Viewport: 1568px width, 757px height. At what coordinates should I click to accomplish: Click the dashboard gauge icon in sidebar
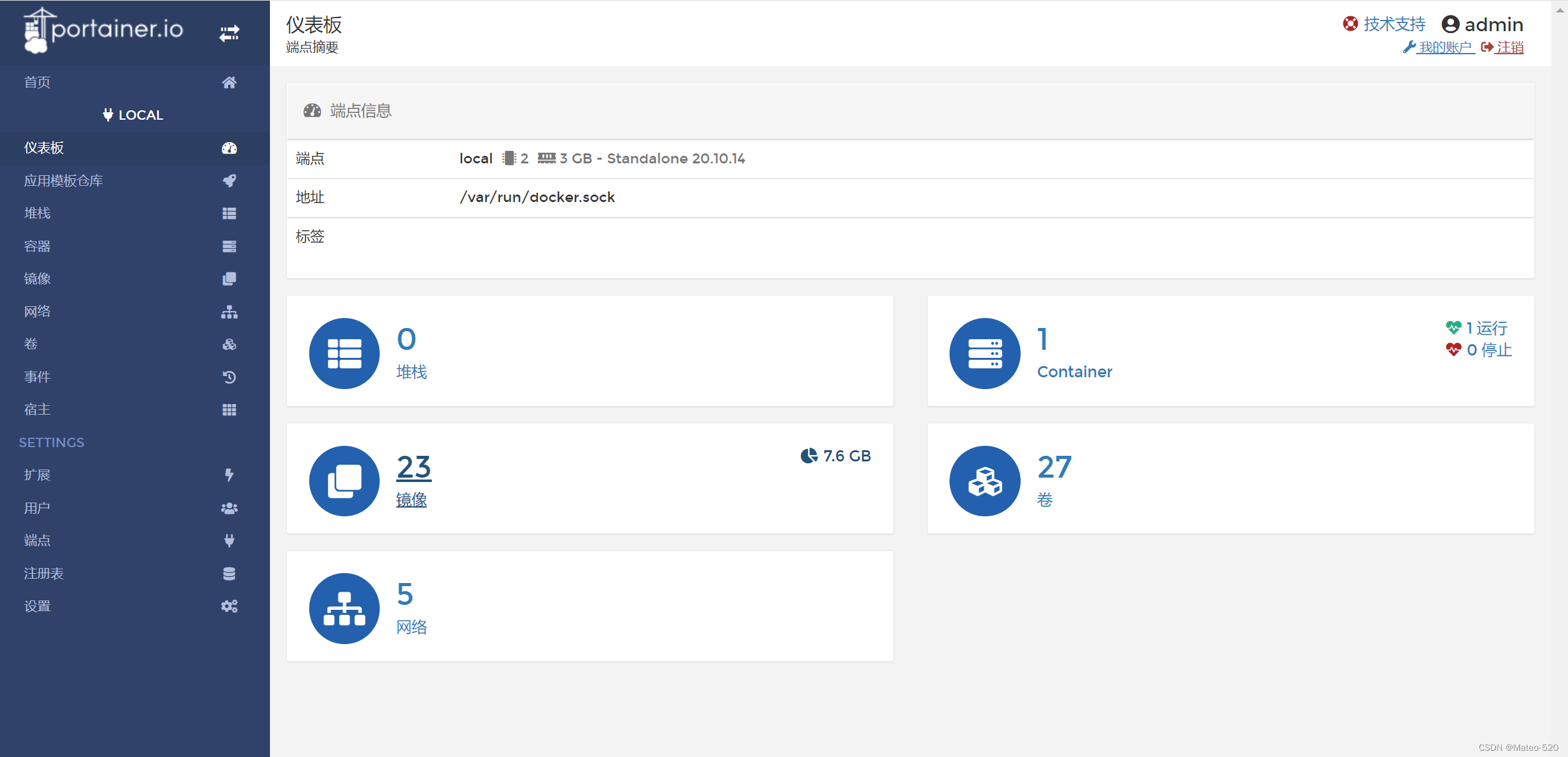point(229,148)
